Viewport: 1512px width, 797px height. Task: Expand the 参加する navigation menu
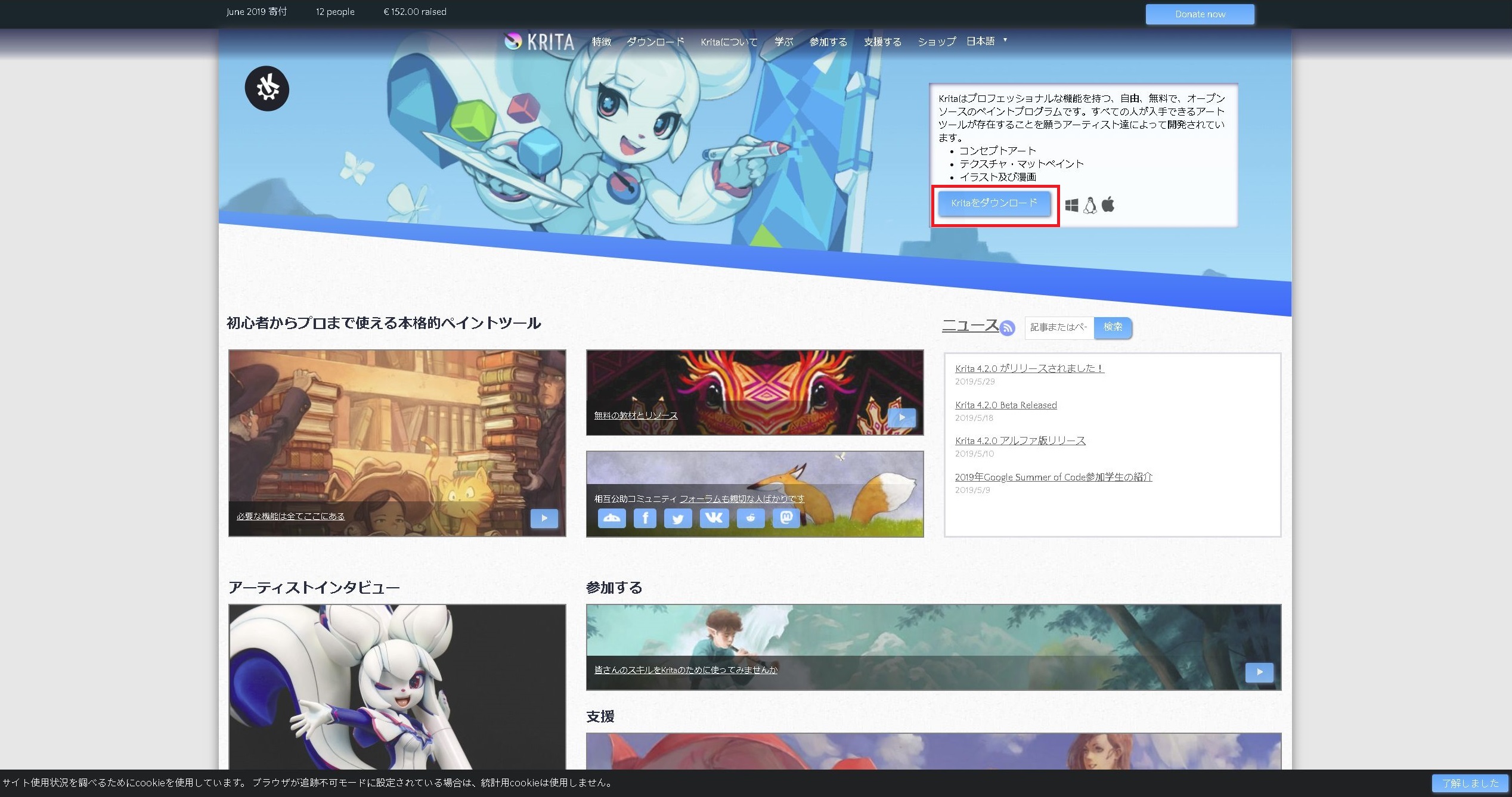pos(827,42)
